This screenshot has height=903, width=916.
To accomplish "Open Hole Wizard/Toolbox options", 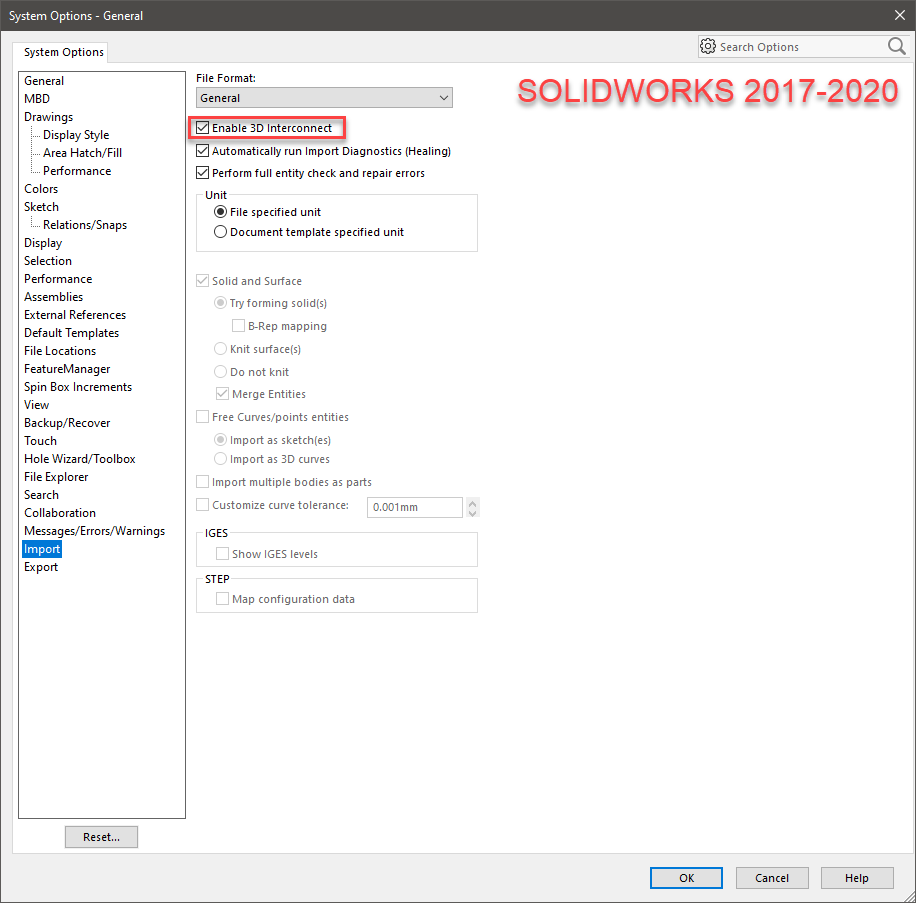I will [79, 459].
